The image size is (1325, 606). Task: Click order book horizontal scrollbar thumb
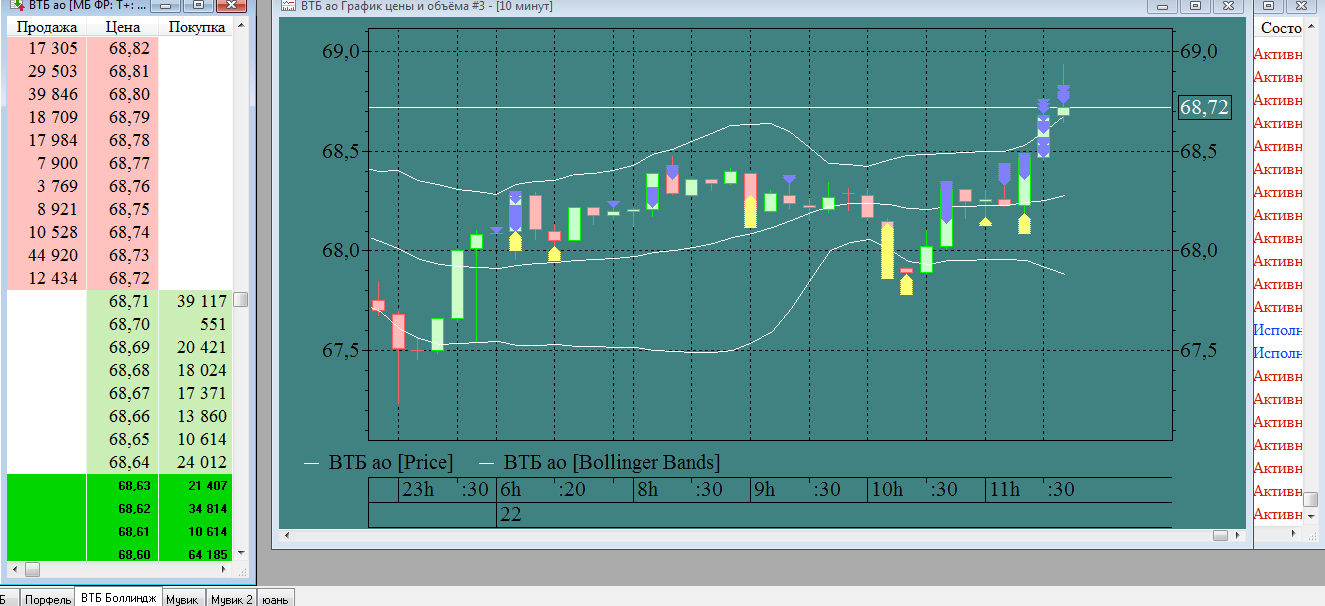[x=32, y=569]
